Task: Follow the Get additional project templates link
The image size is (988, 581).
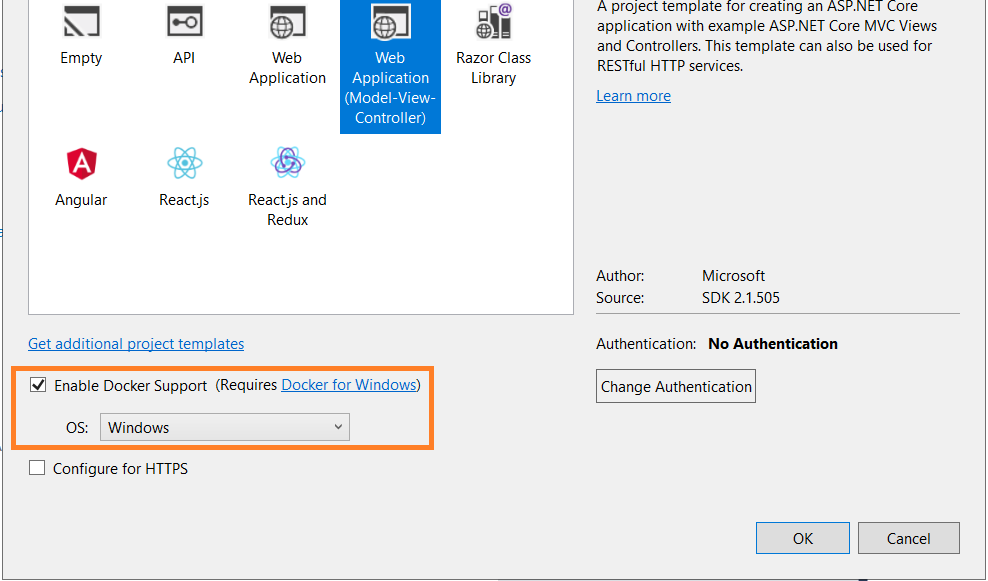Action: (136, 343)
